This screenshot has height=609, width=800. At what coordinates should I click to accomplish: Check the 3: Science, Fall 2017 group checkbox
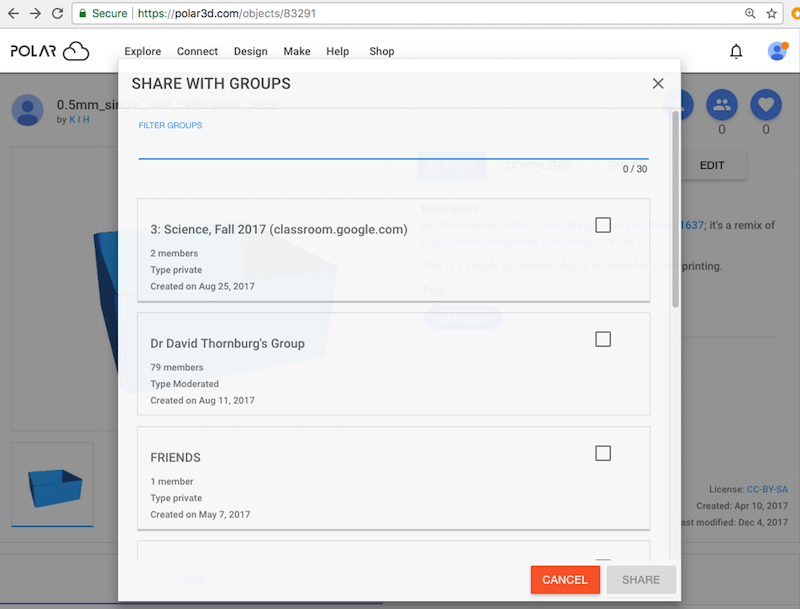603,225
